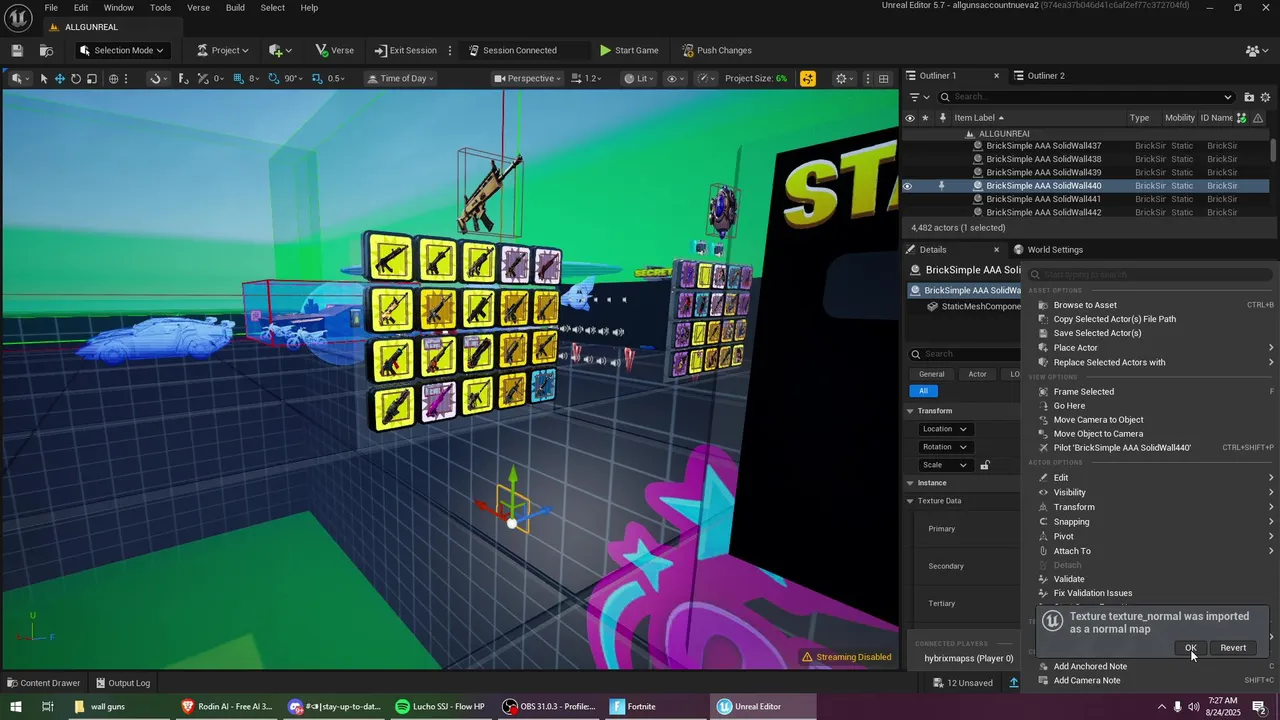The height and width of the screenshot is (720, 1280).
Task: Toggle the world/local coordinate globe icon
Action: click(113, 78)
